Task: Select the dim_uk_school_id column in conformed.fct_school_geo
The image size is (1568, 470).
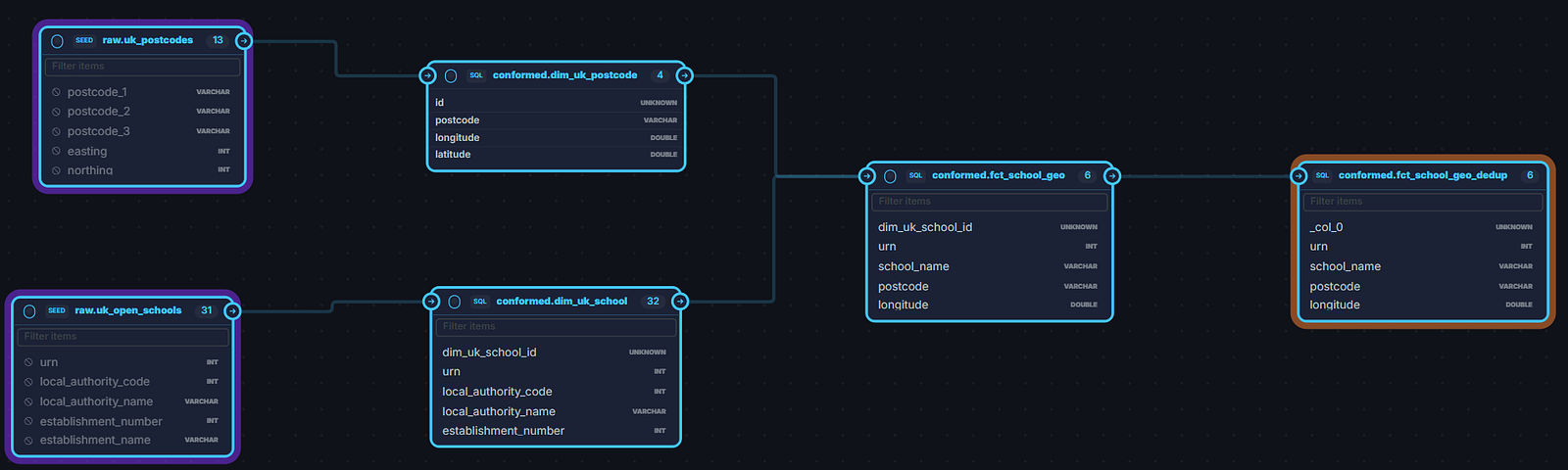Action: (x=989, y=227)
